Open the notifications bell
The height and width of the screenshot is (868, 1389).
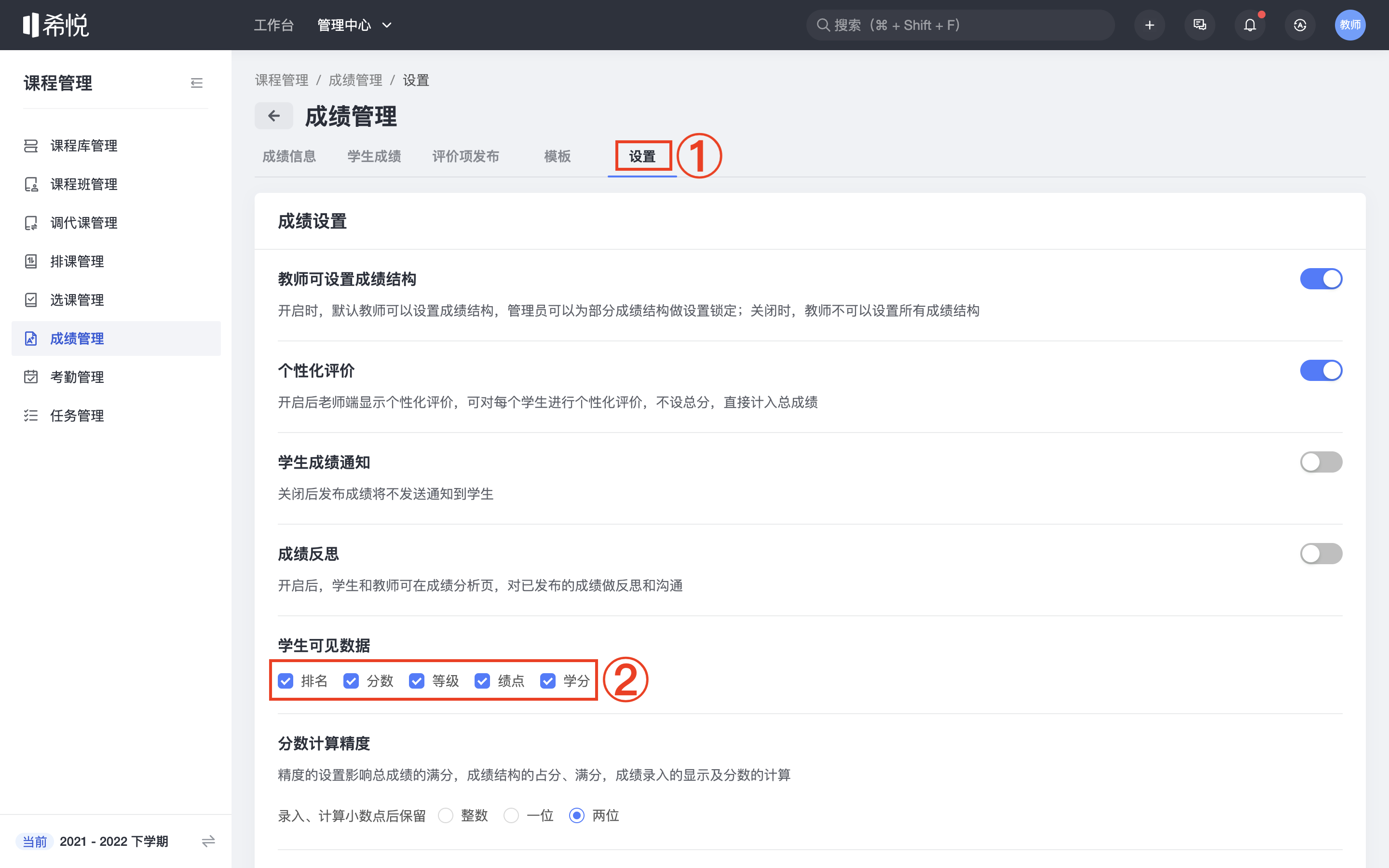[1250, 25]
